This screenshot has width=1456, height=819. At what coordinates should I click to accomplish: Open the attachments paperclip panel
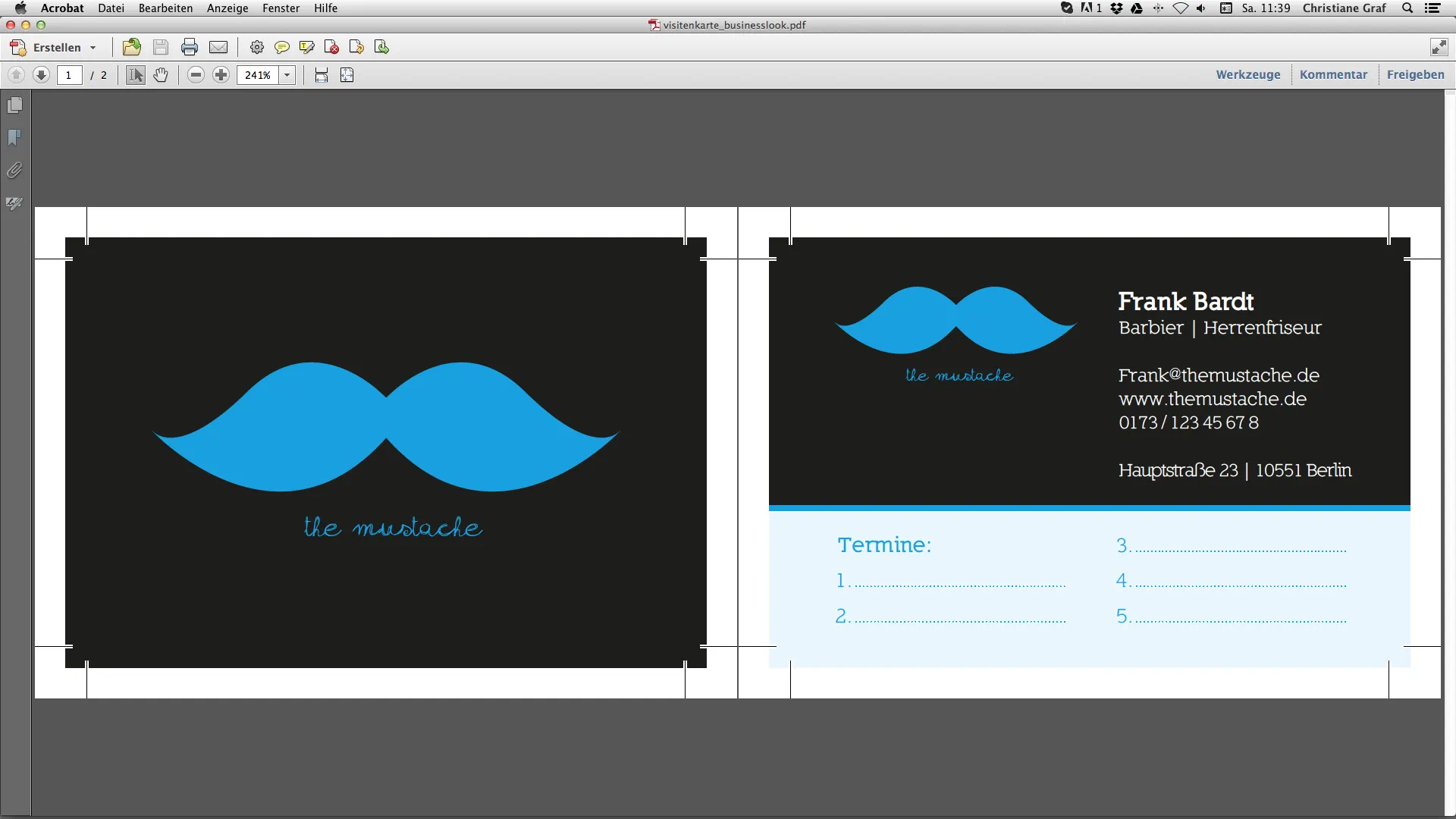pyautogui.click(x=14, y=171)
